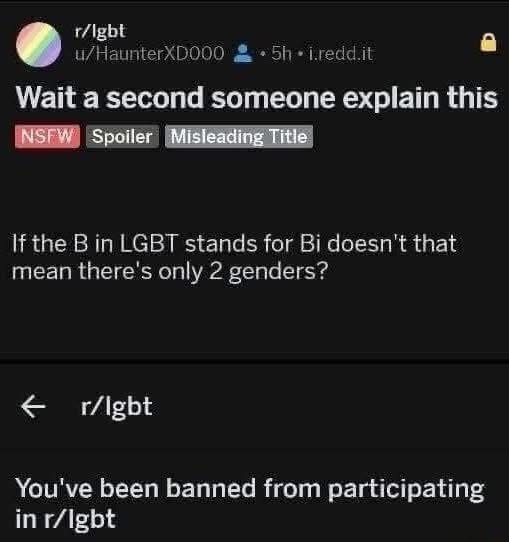Tap the post body about B in LGBT
Image resolution: width=509 pixels, height=542 pixels.
[x=234, y=258]
